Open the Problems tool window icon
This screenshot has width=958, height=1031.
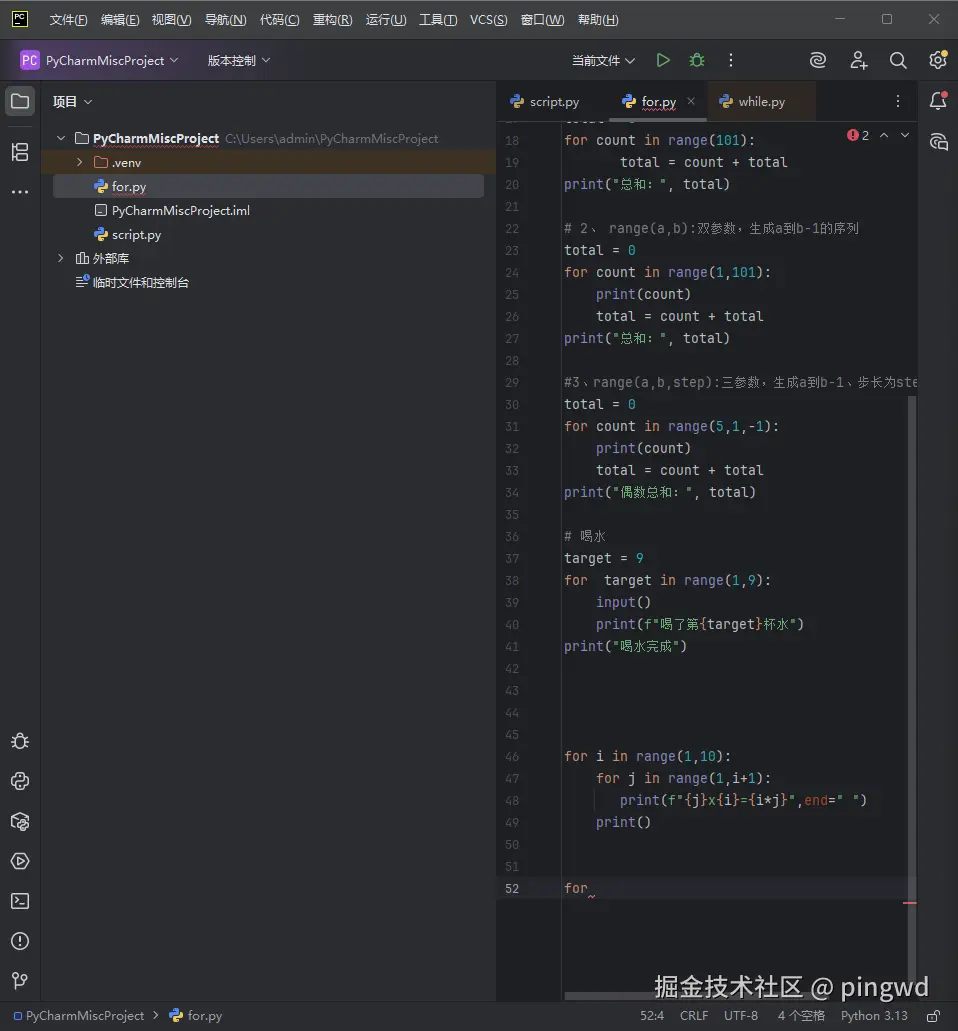[20, 941]
